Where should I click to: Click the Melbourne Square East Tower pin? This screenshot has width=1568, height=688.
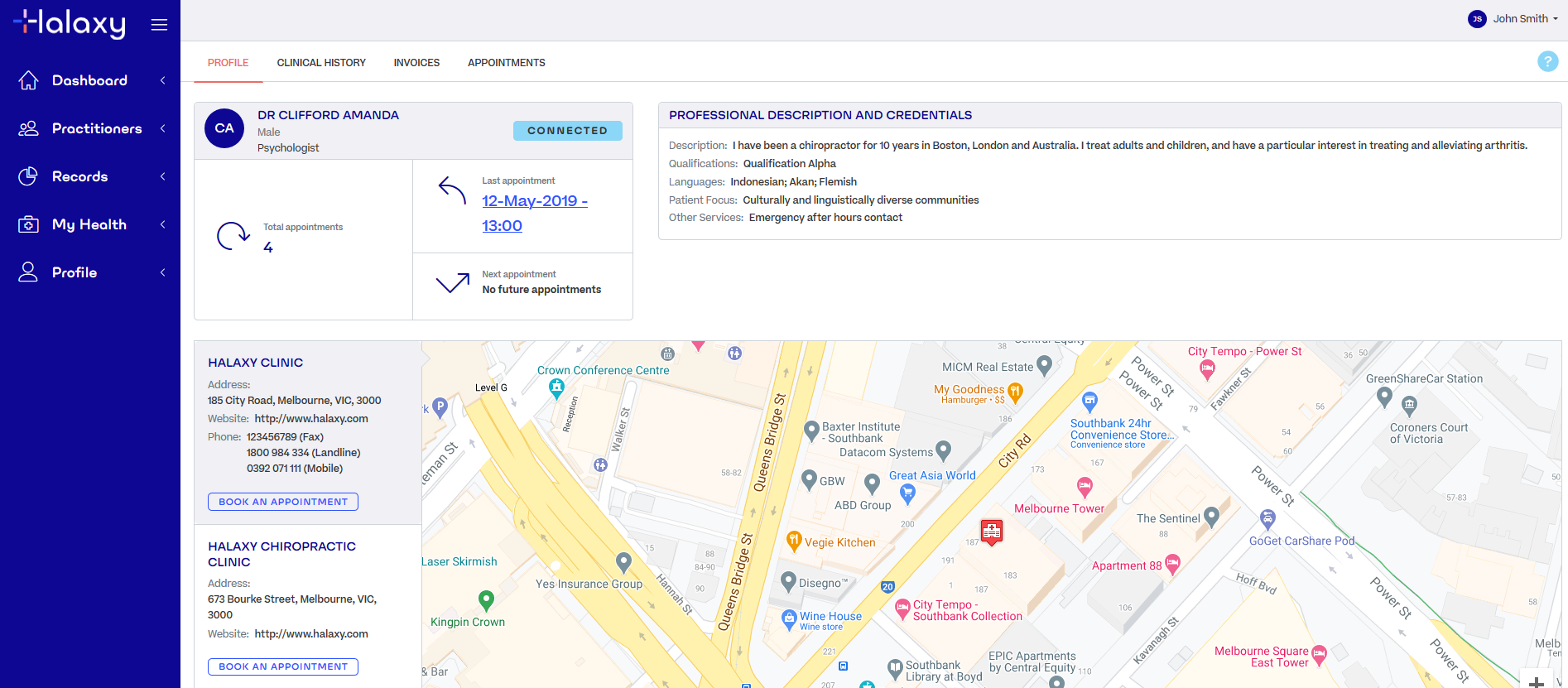pyautogui.click(x=1319, y=655)
